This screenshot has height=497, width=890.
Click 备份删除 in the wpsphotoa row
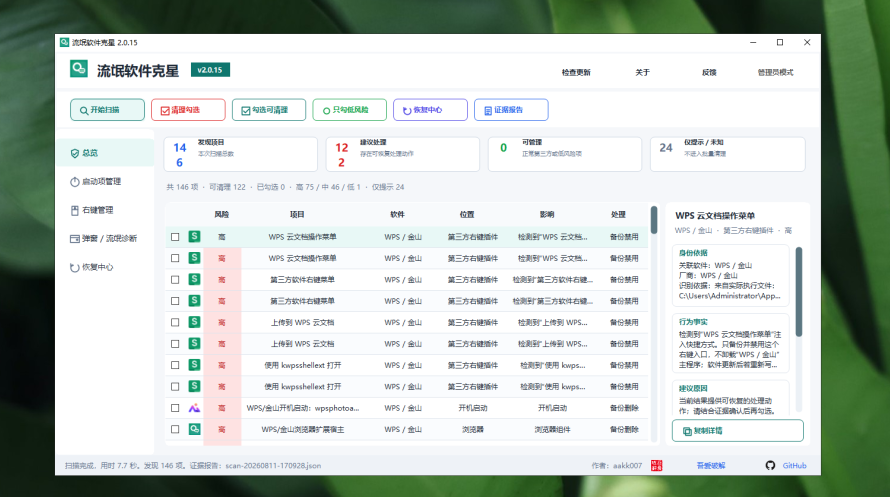624,408
